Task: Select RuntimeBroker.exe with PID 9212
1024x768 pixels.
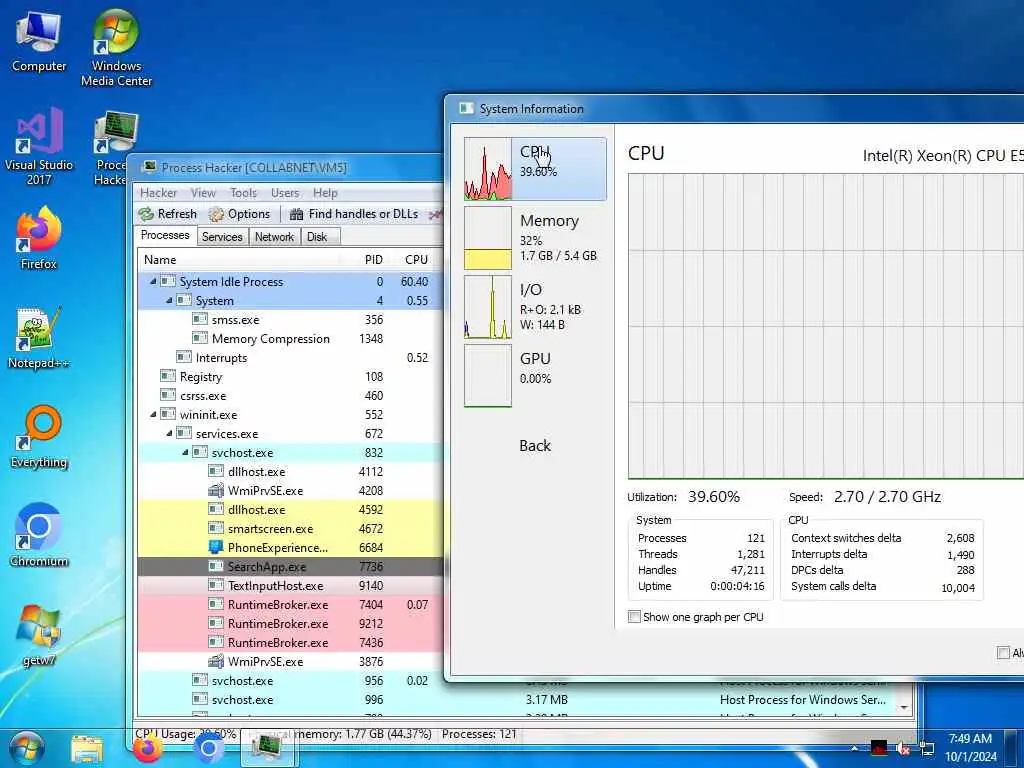Action: tap(290, 624)
